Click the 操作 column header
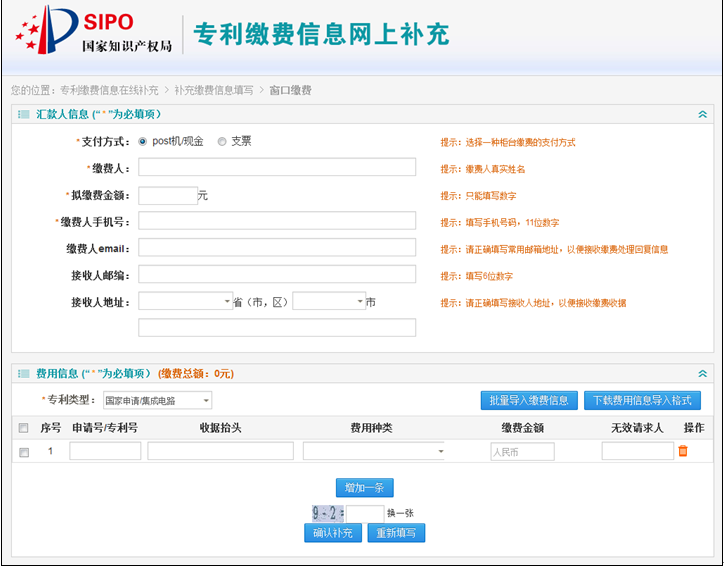This screenshot has width=724, height=566. 694,428
